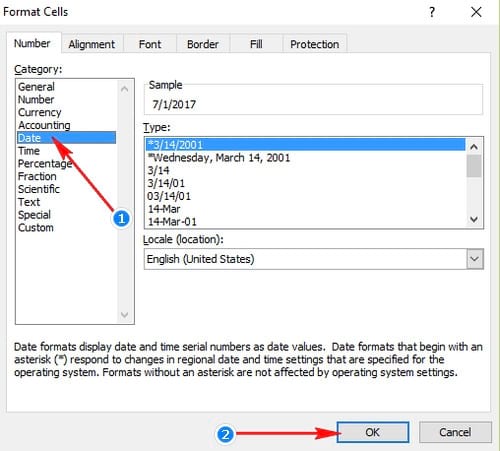
Task: Select date type *3/14/2001
Action: pyautogui.click(x=305, y=145)
